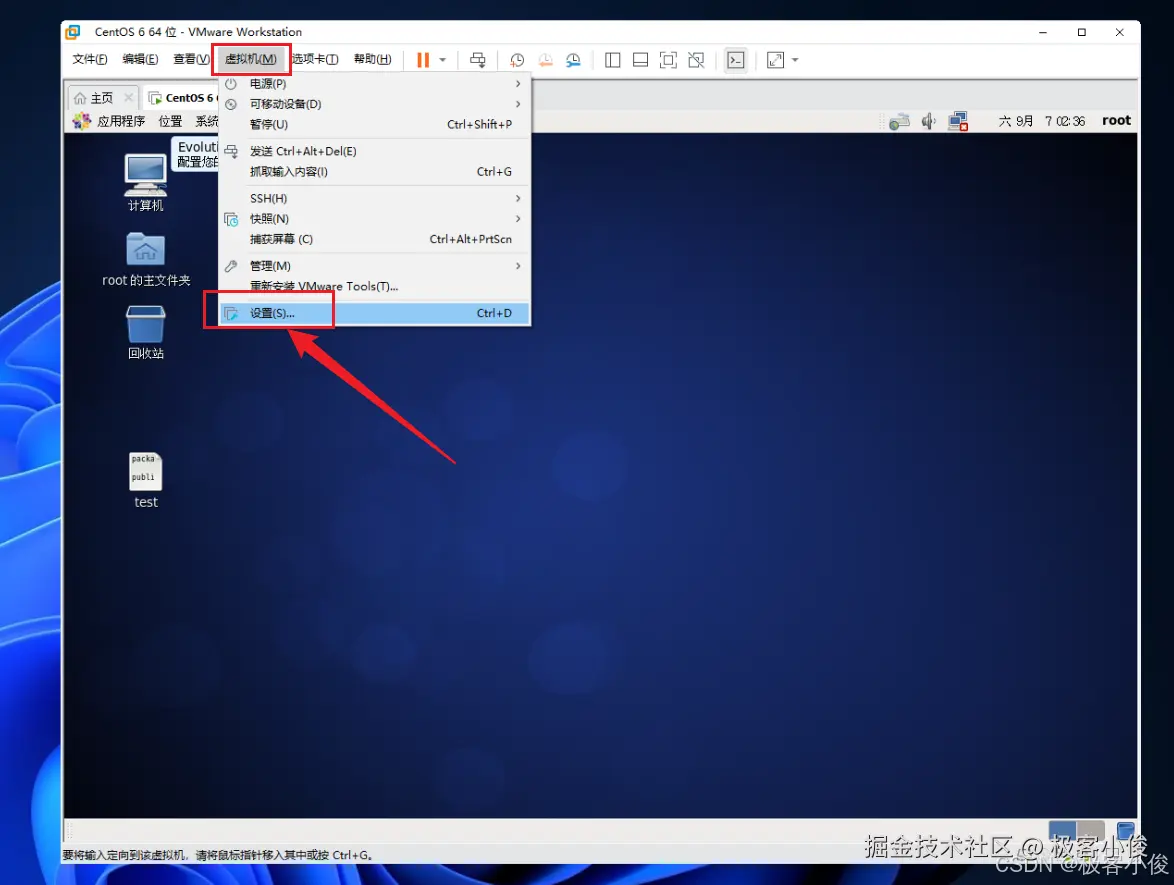Open the 帮助(H) menu
Viewport: 1174px width, 885px height.
(372, 59)
